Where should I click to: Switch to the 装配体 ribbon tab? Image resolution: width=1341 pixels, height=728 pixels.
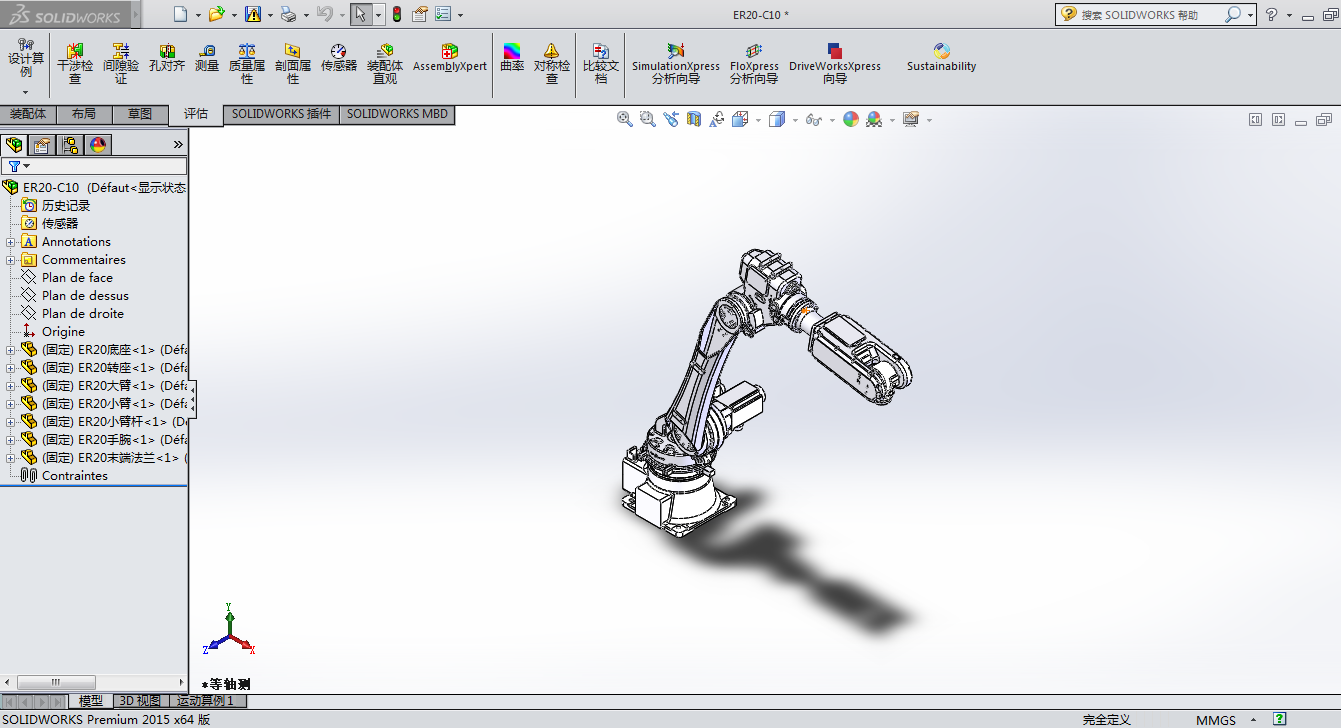(x=28, y=114)
